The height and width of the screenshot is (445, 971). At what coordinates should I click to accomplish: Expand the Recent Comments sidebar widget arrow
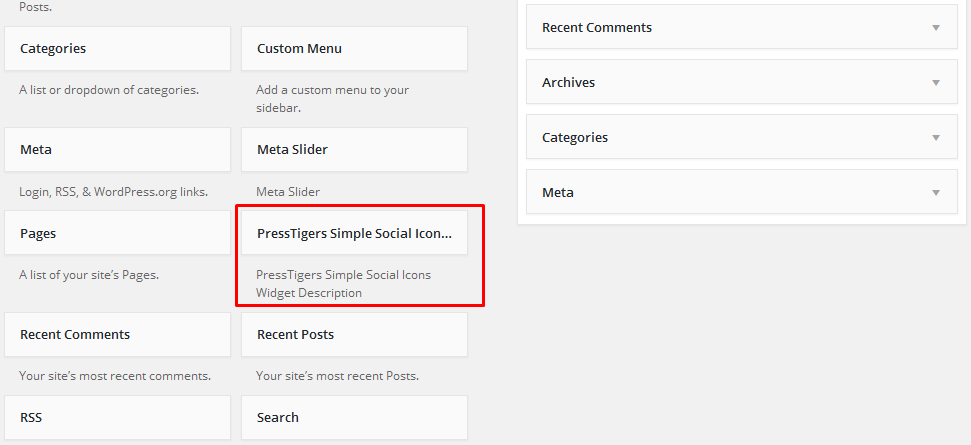pos(936,28)
